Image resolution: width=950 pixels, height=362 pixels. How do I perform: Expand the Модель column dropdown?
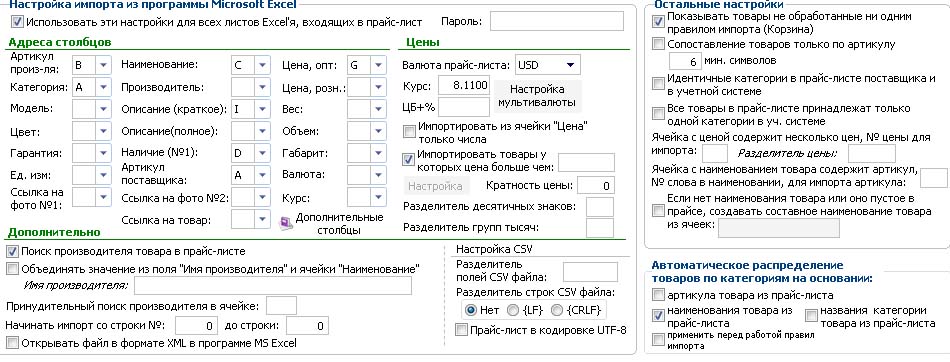pyautogui.click(x=104, y=110)
